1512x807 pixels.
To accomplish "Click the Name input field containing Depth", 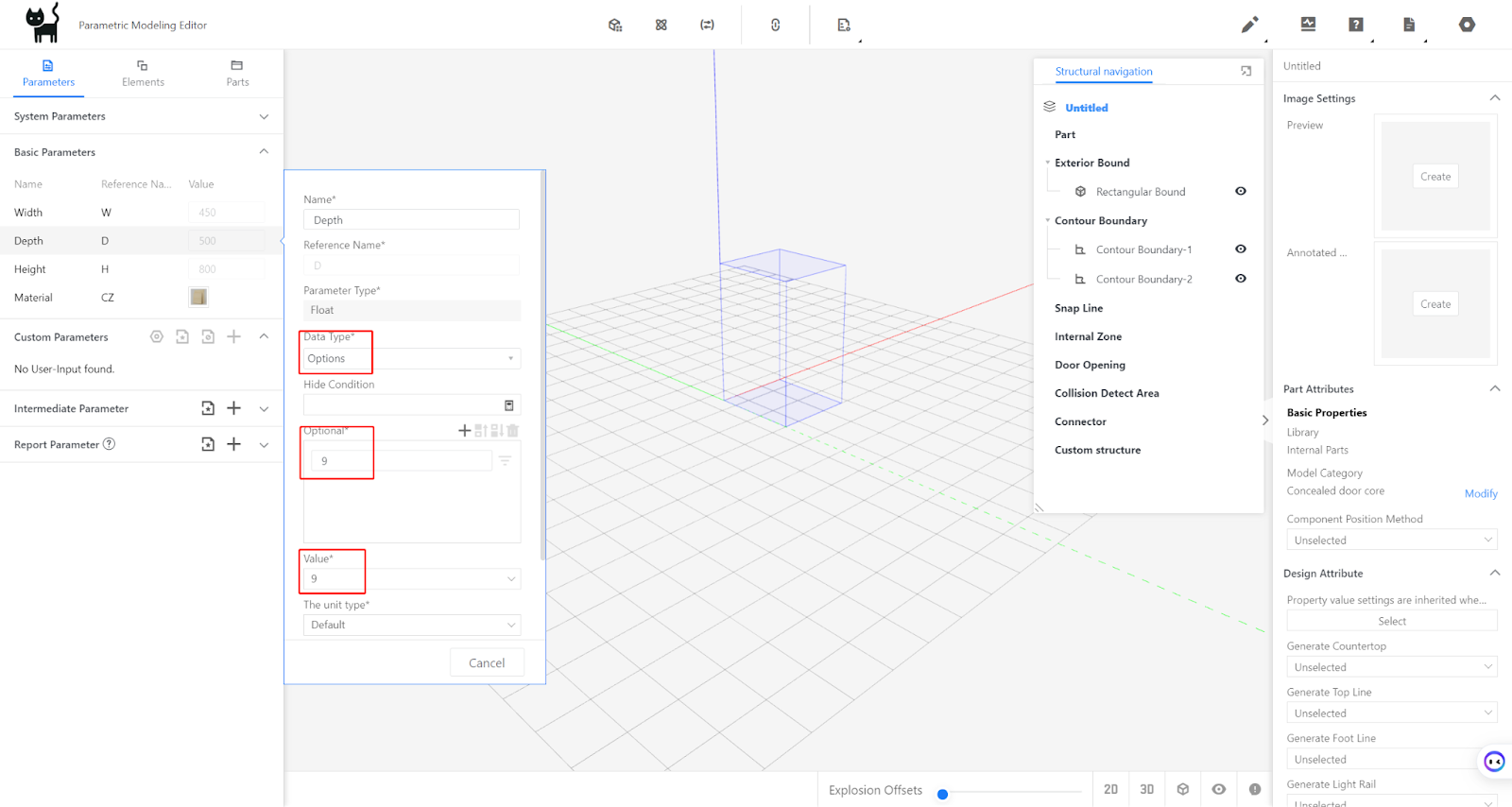I will pos(411,220).
